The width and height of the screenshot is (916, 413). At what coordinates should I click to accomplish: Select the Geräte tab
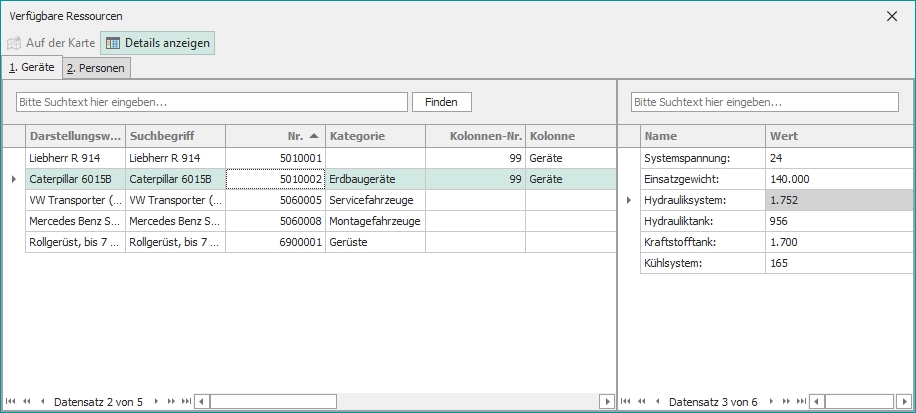tap(31, 67)
